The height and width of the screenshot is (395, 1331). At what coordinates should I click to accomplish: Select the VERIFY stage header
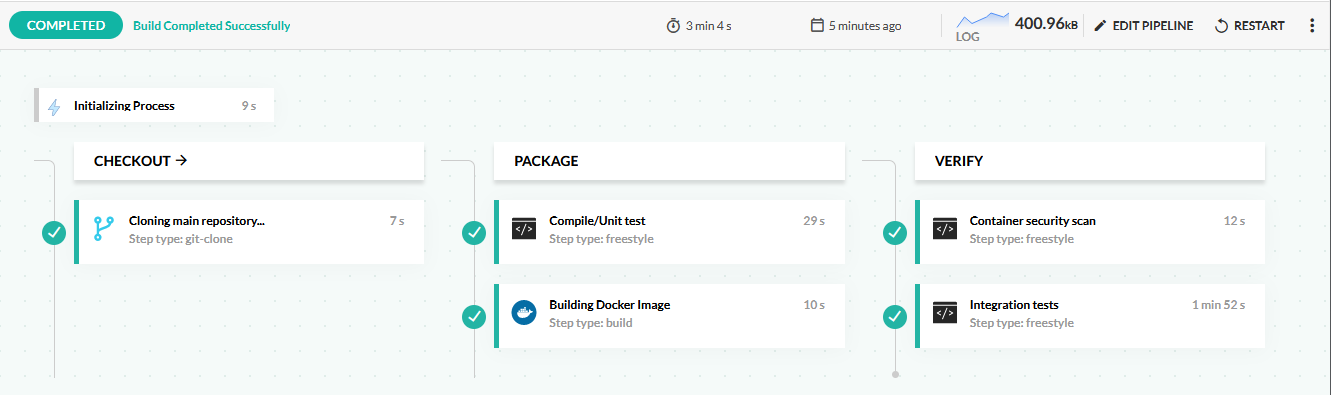(1090, 161)
